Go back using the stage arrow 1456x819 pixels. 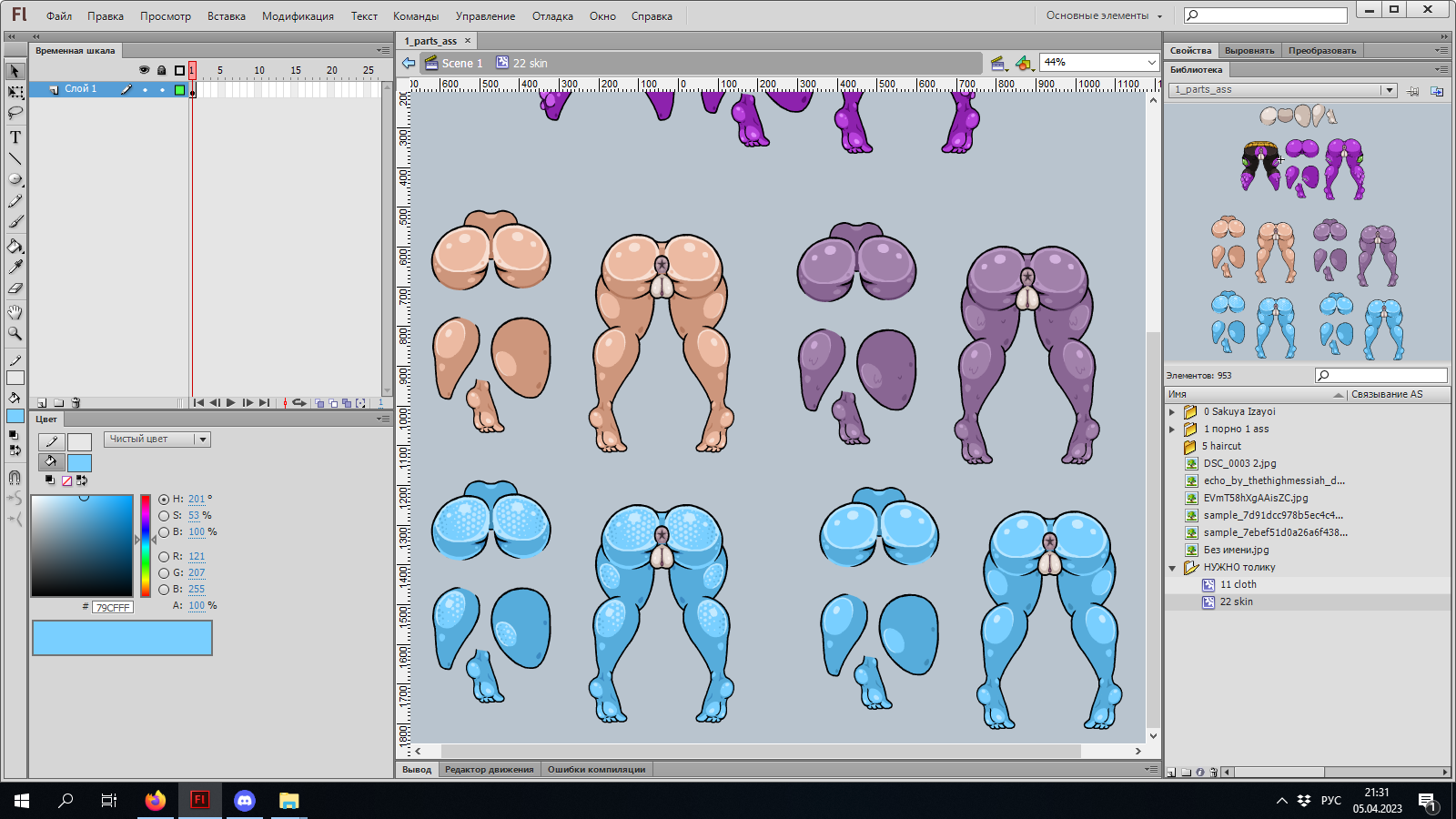pos(409,63)
